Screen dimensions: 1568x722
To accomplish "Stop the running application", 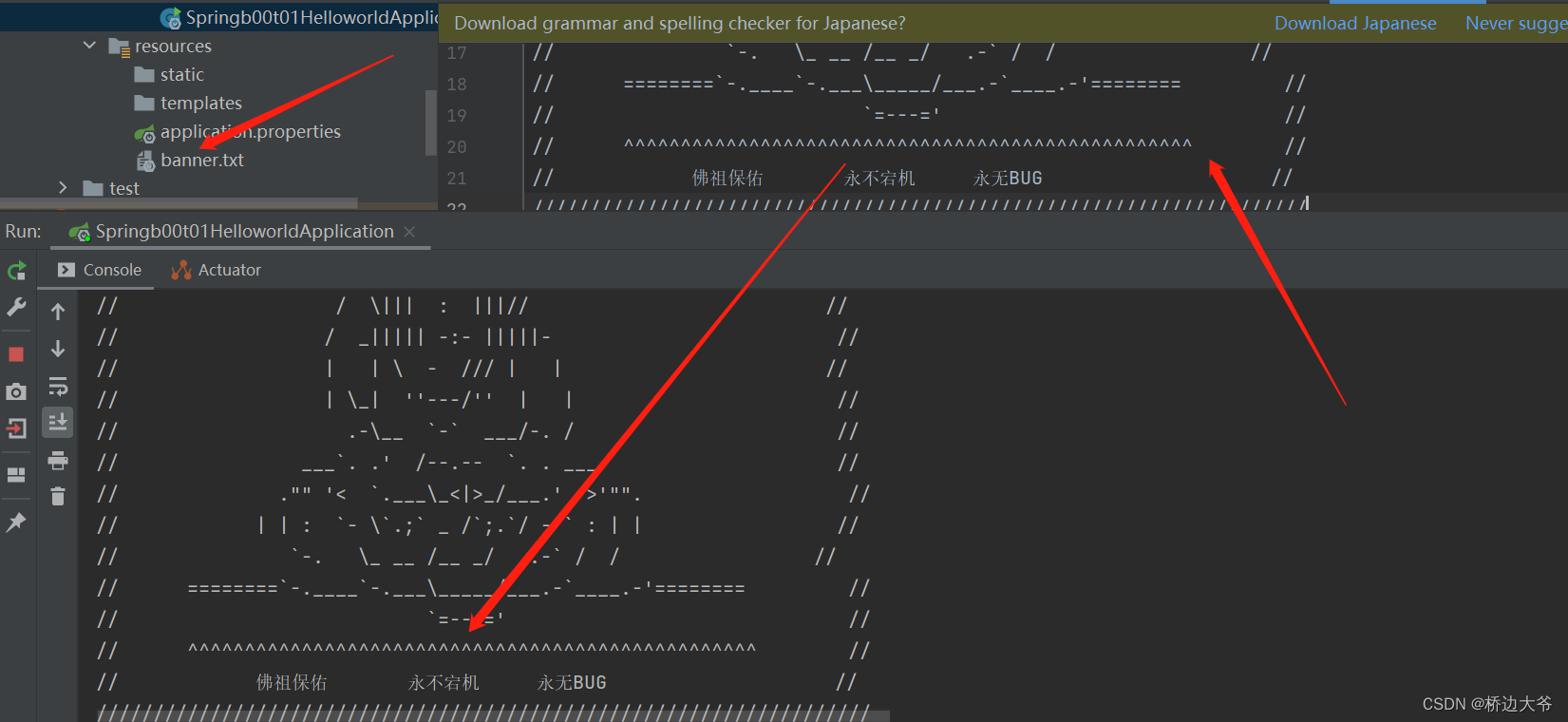I will click(x=16, y=354).
